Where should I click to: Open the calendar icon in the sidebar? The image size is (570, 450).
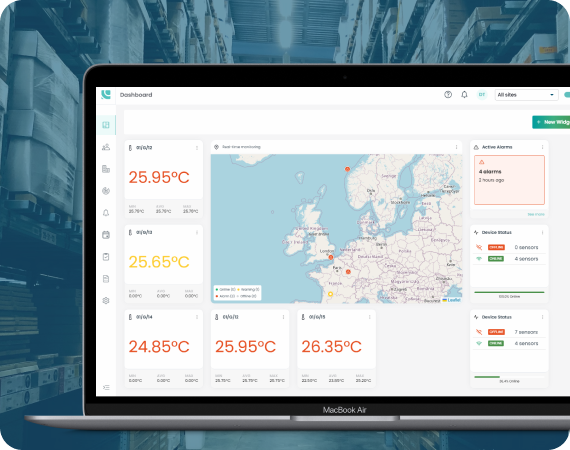pyautogui.click(x=106, y=235)
